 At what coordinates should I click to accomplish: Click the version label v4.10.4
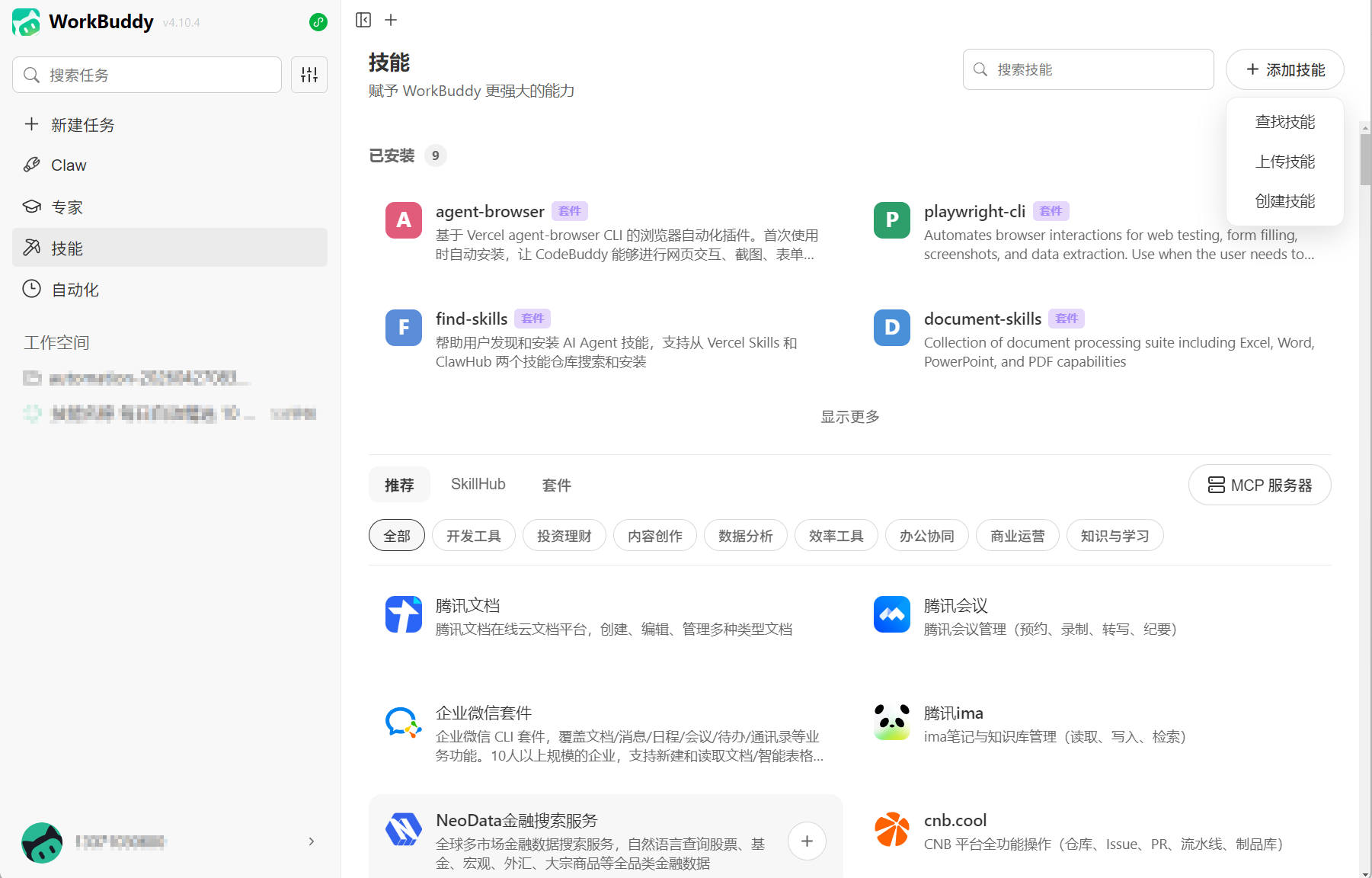[x=181, y=23]
